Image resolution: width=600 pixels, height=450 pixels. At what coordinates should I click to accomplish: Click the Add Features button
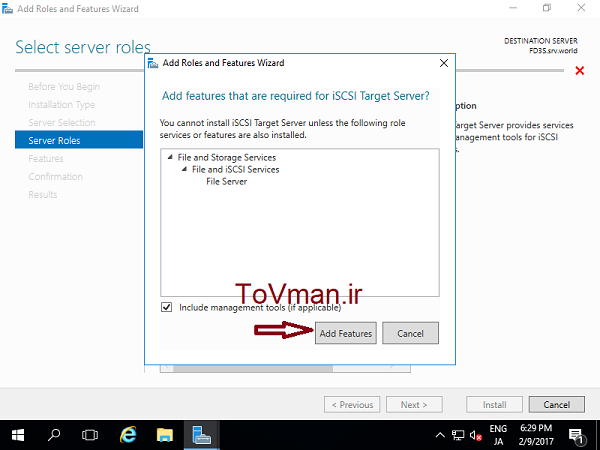coord(345,333)
